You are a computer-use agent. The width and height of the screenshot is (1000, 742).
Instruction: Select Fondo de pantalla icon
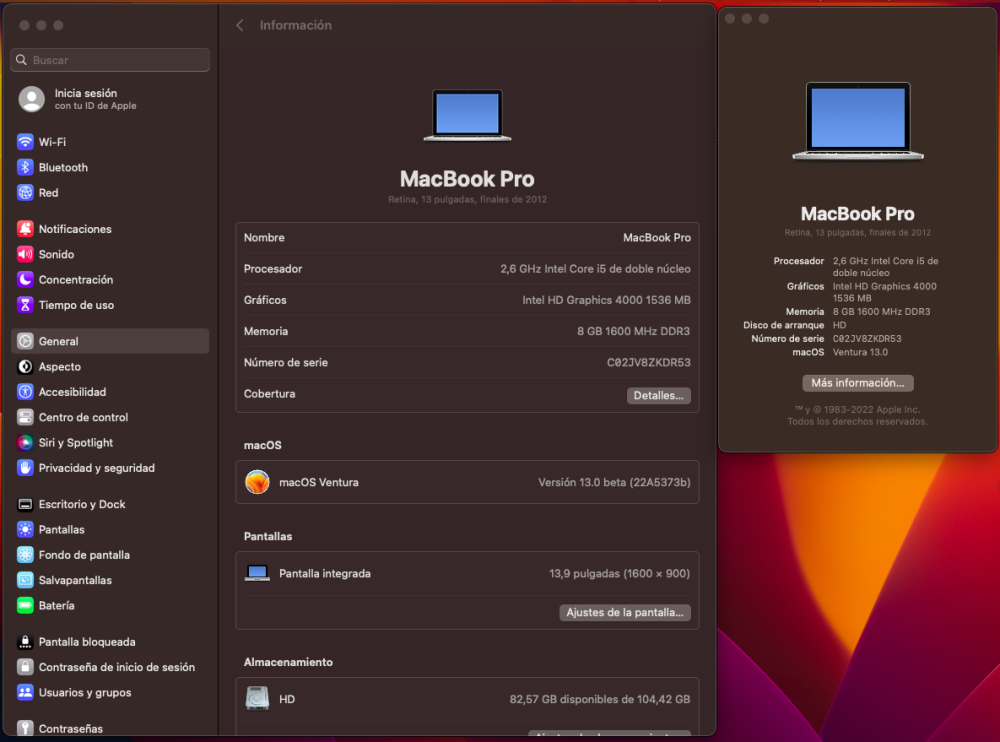[x=25, y=555]
